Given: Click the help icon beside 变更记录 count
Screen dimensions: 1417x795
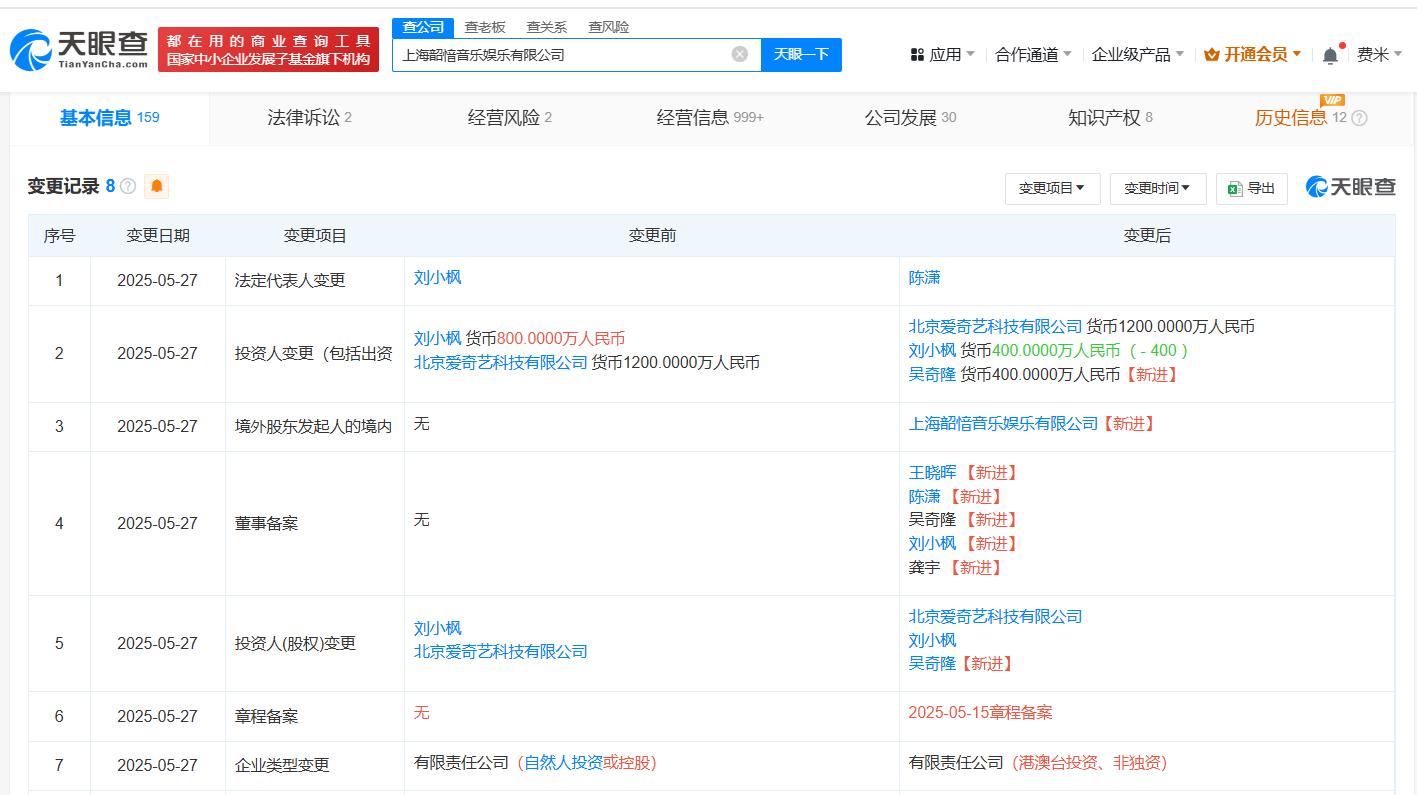Looking at the screenshot, I should [128, 186].
